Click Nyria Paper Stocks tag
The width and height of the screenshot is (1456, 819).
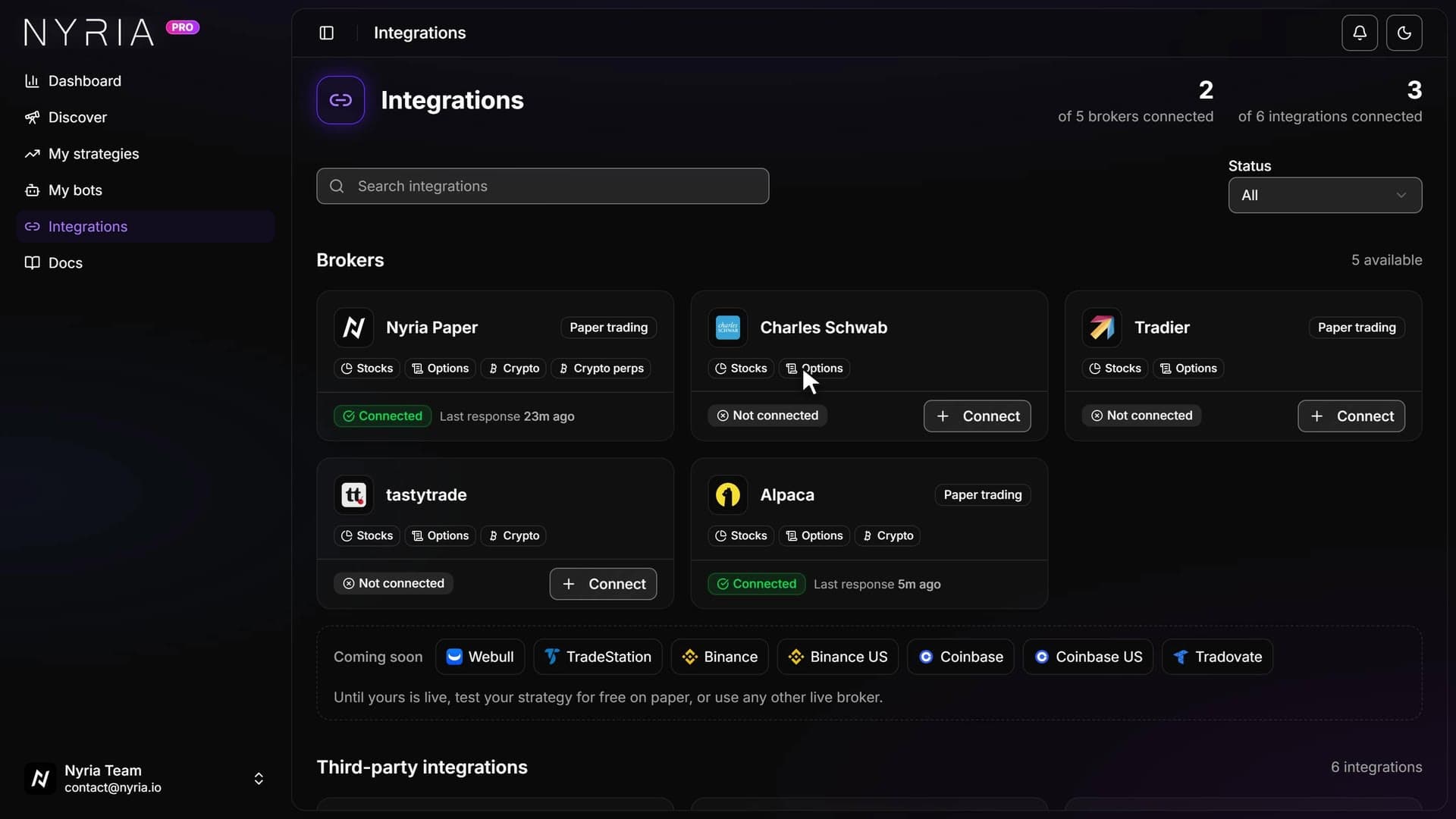pyautogui.click(x=367, y=369)
